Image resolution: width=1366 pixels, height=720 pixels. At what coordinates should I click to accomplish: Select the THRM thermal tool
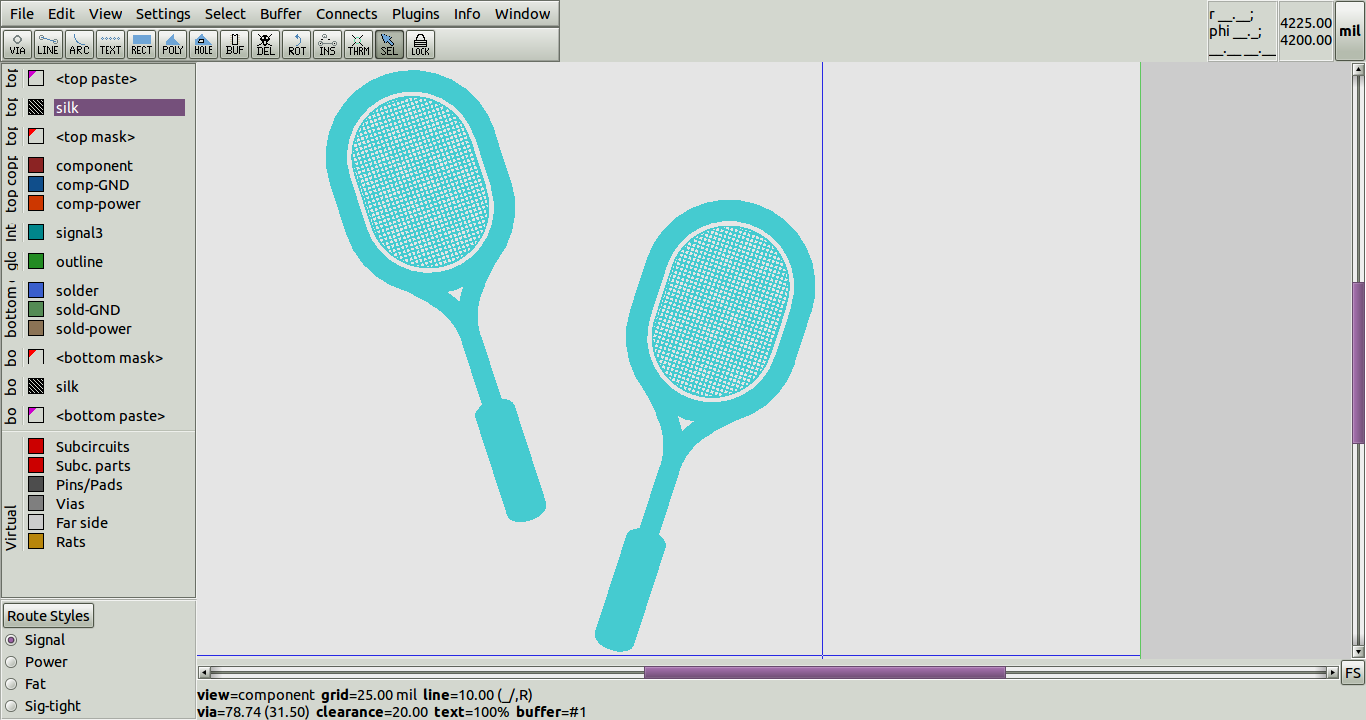pos(357,44)
